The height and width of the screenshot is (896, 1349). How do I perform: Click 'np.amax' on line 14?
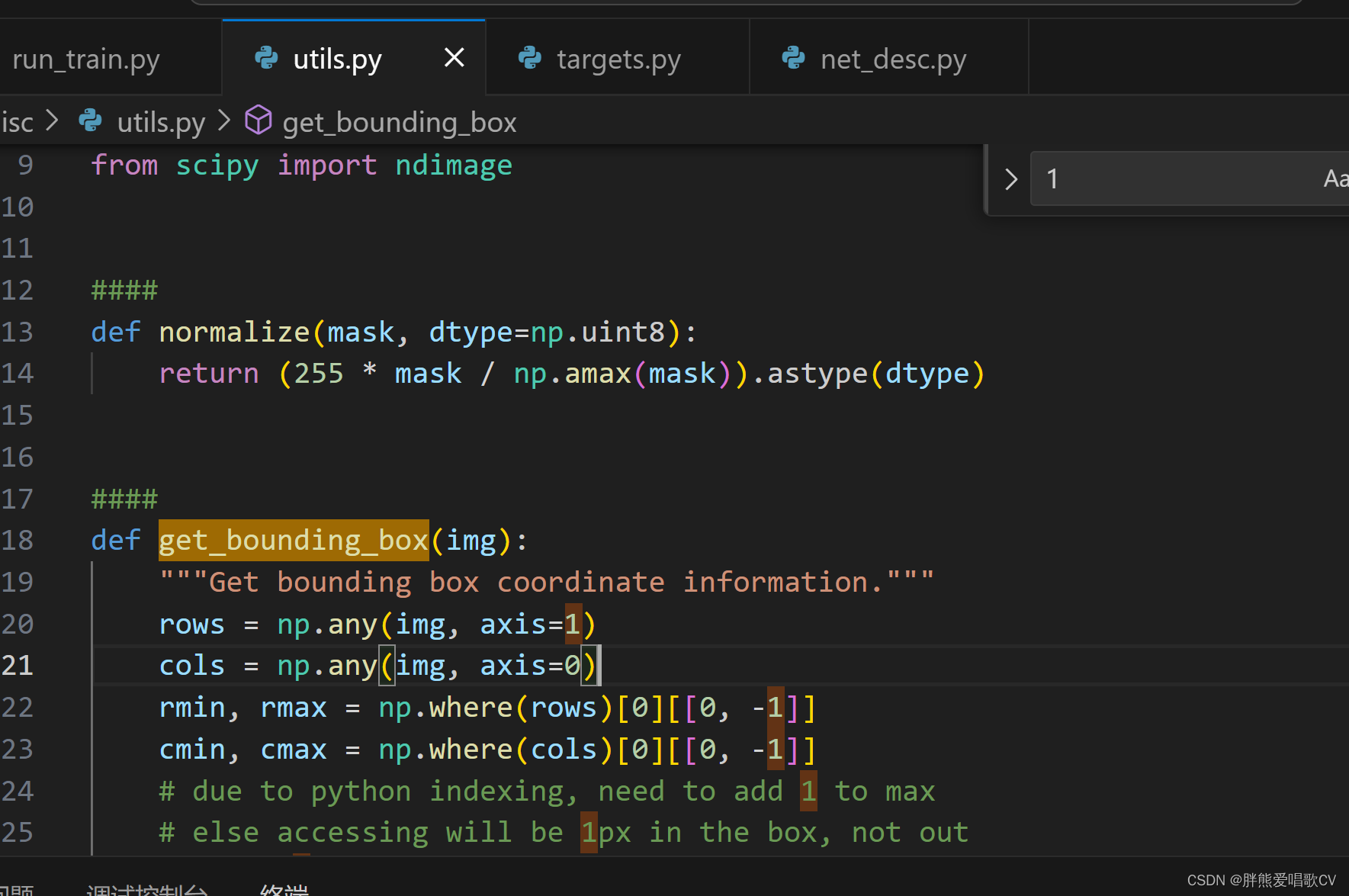(x=572, y=374)
